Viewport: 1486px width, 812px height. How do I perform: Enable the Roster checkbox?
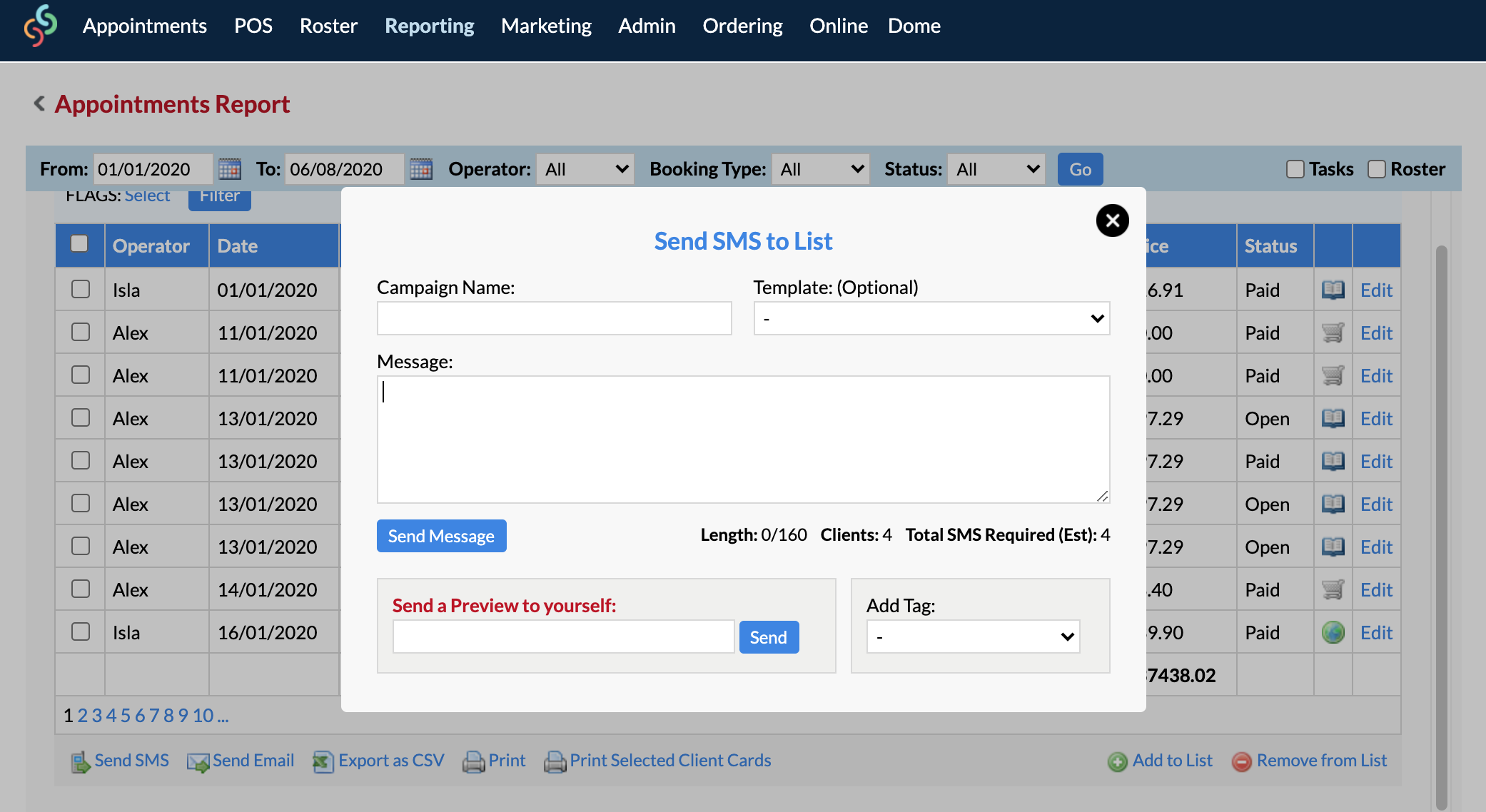tap(1376, 169)
